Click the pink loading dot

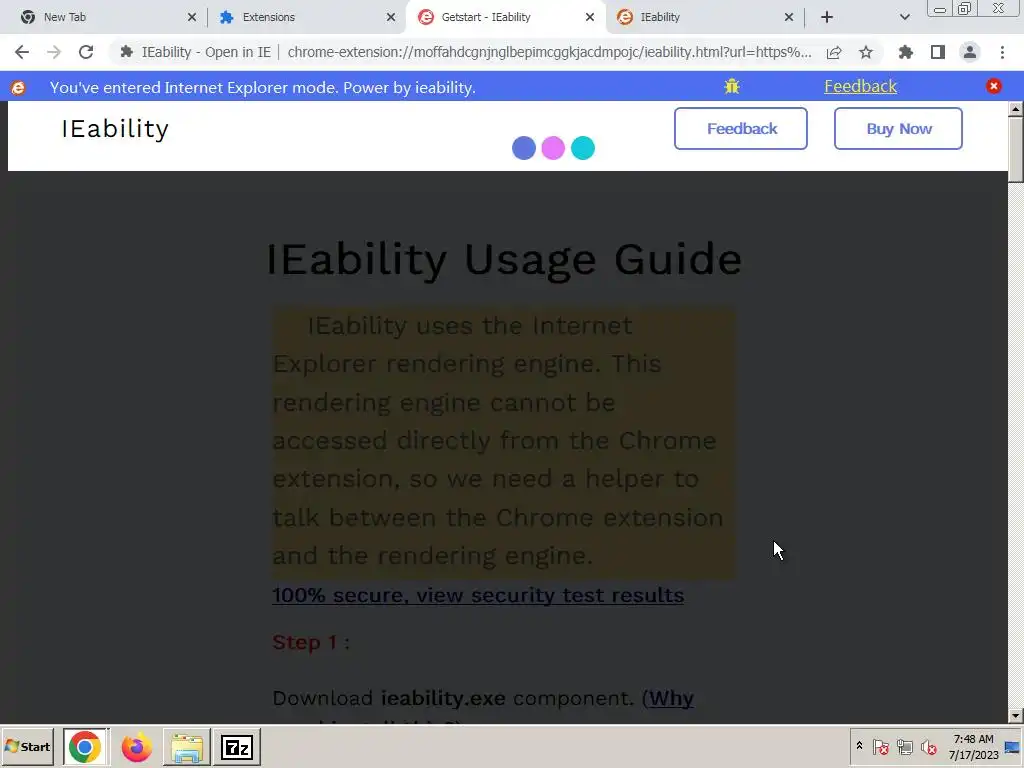553,148
